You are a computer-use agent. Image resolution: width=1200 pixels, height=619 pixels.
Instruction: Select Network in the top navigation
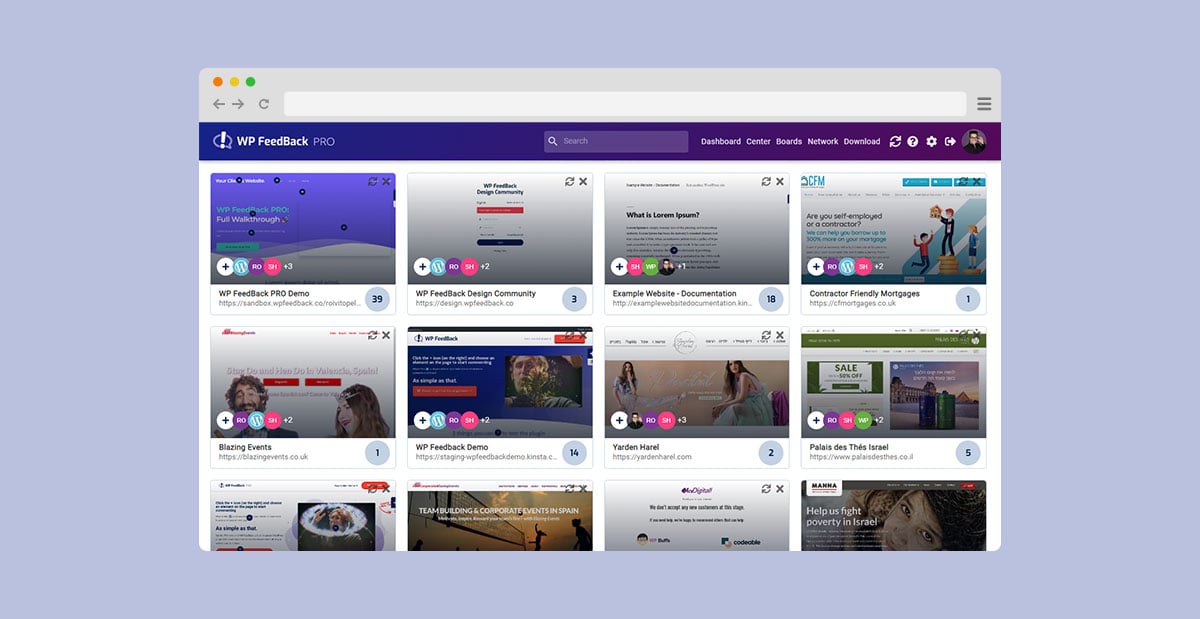[x=823, y=142]
